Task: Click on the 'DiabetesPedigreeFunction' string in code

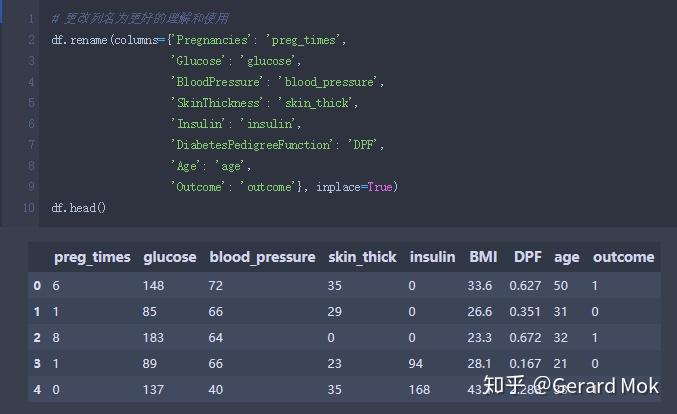Action: pyautogui.click(x=252, y=145)
